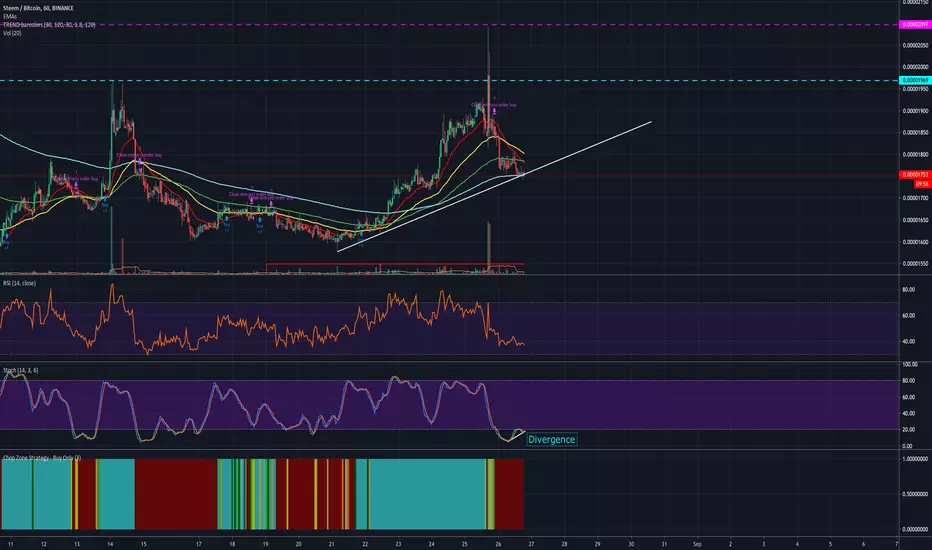Select the white ascending trendline

pyautogui.click(x=495, y=186)
